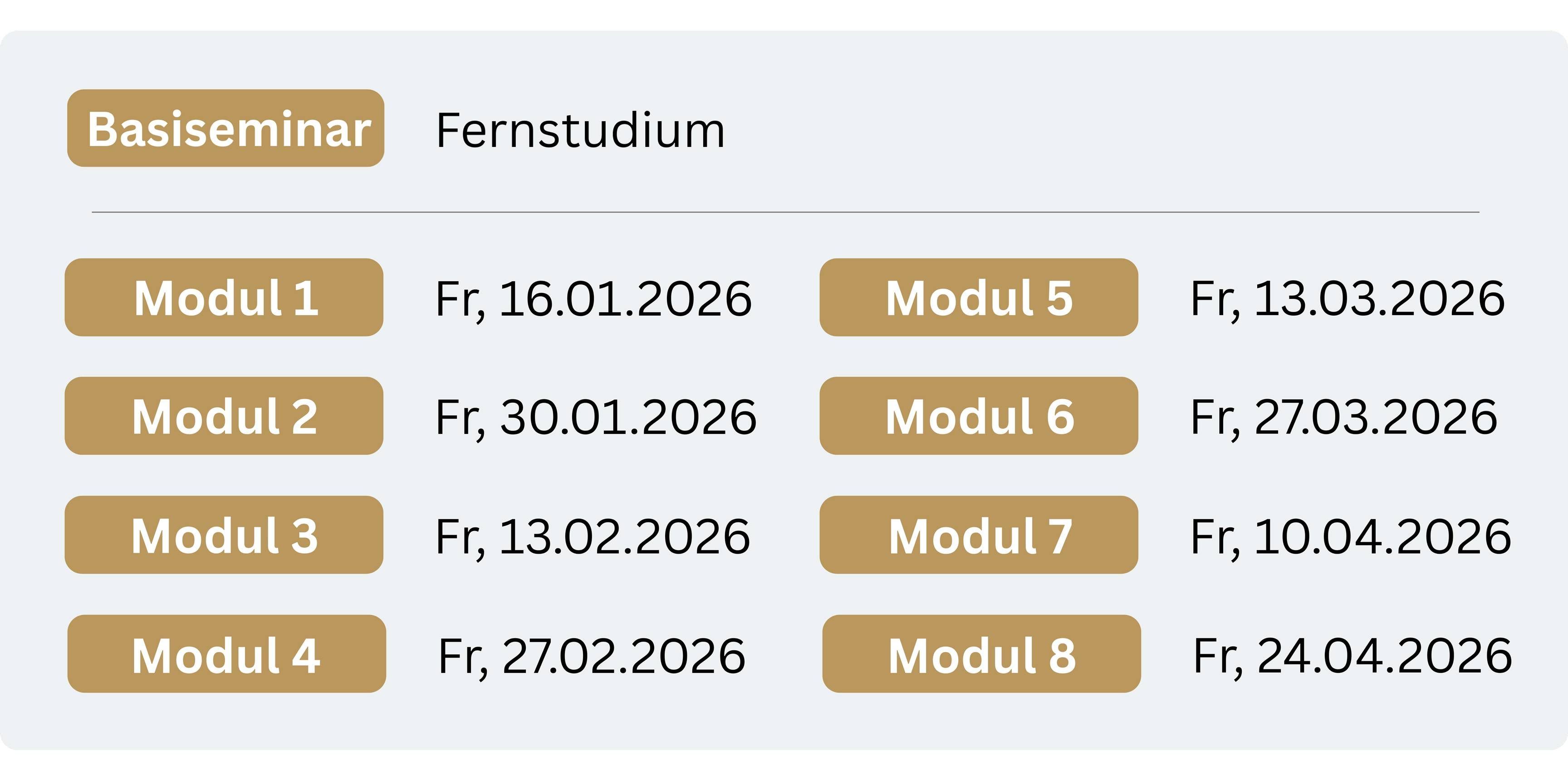Click the Basiseminar badge
This screenshot has width=1568, height=780.
[x=226, y=128]
